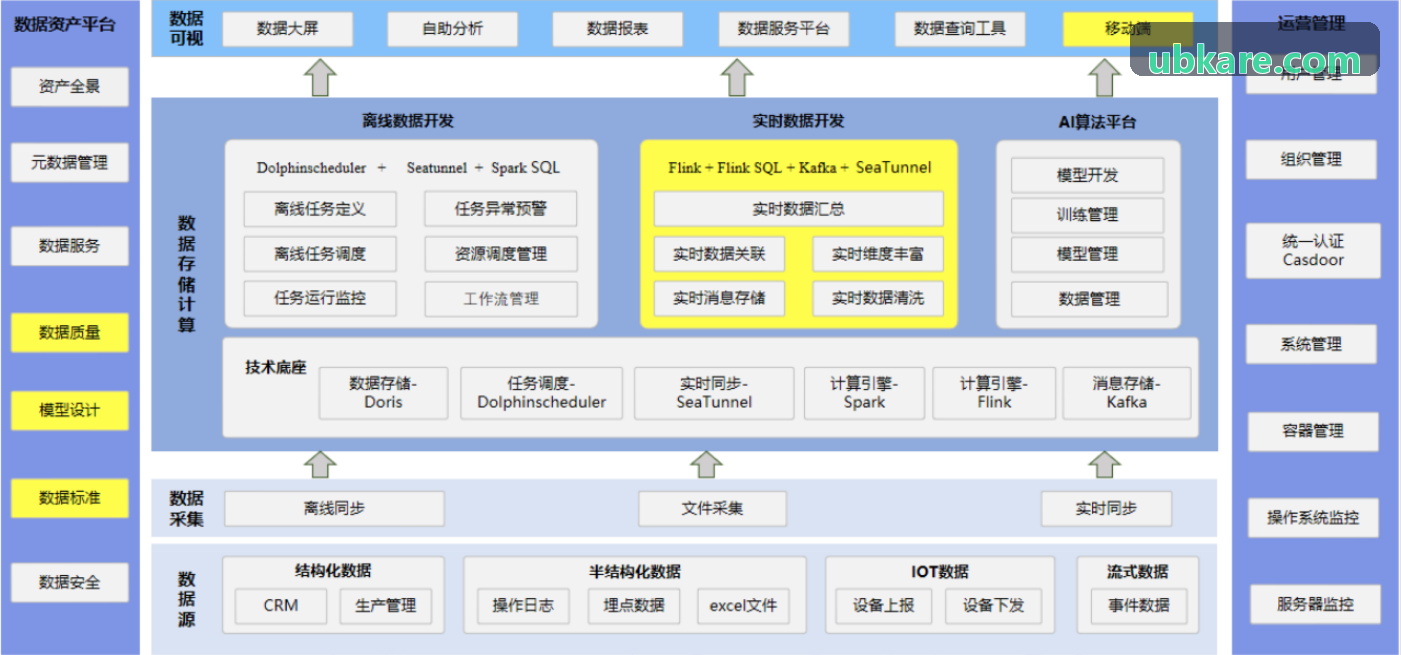Image resolution: width=1401 pixels, height=655 pixels.
Task: Select the 数据查询工具 box
Action: point(960,29)
